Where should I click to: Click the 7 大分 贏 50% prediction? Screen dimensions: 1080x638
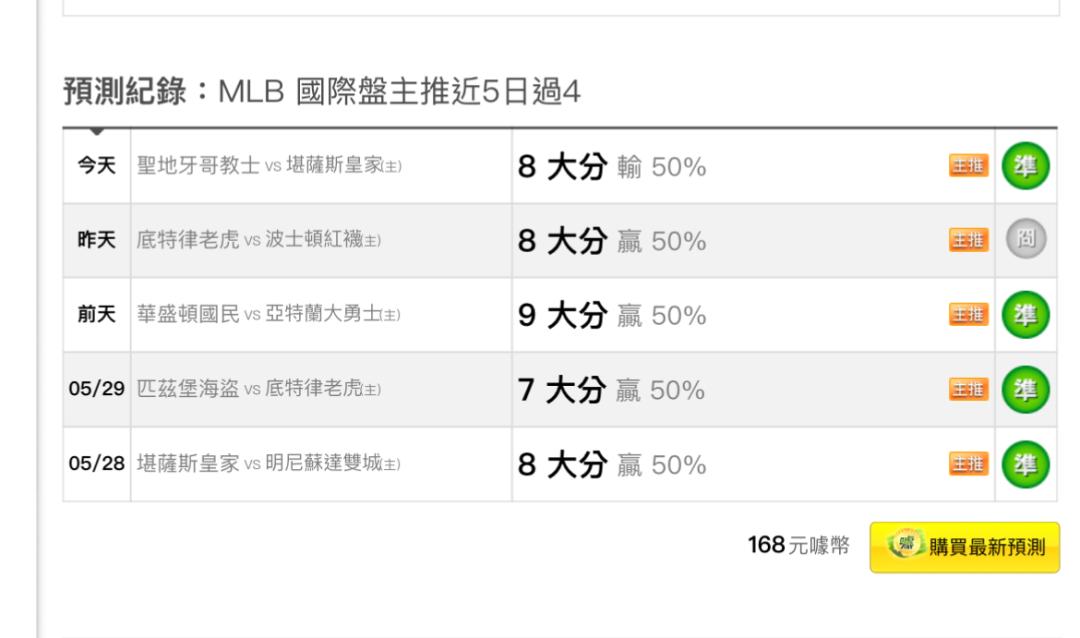(x=611, y=390)
